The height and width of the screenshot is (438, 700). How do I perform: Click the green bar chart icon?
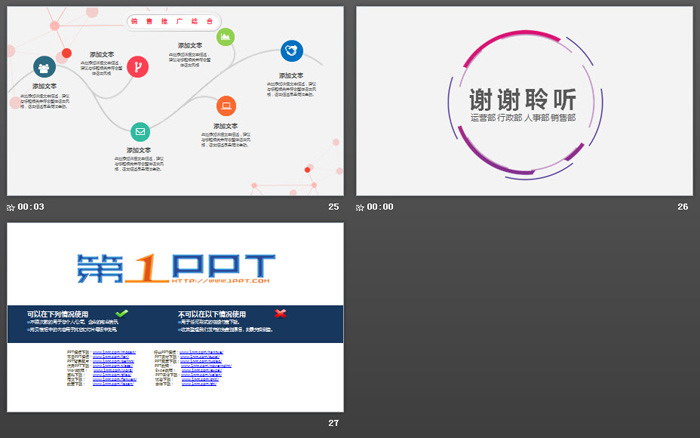click(226, 37)
